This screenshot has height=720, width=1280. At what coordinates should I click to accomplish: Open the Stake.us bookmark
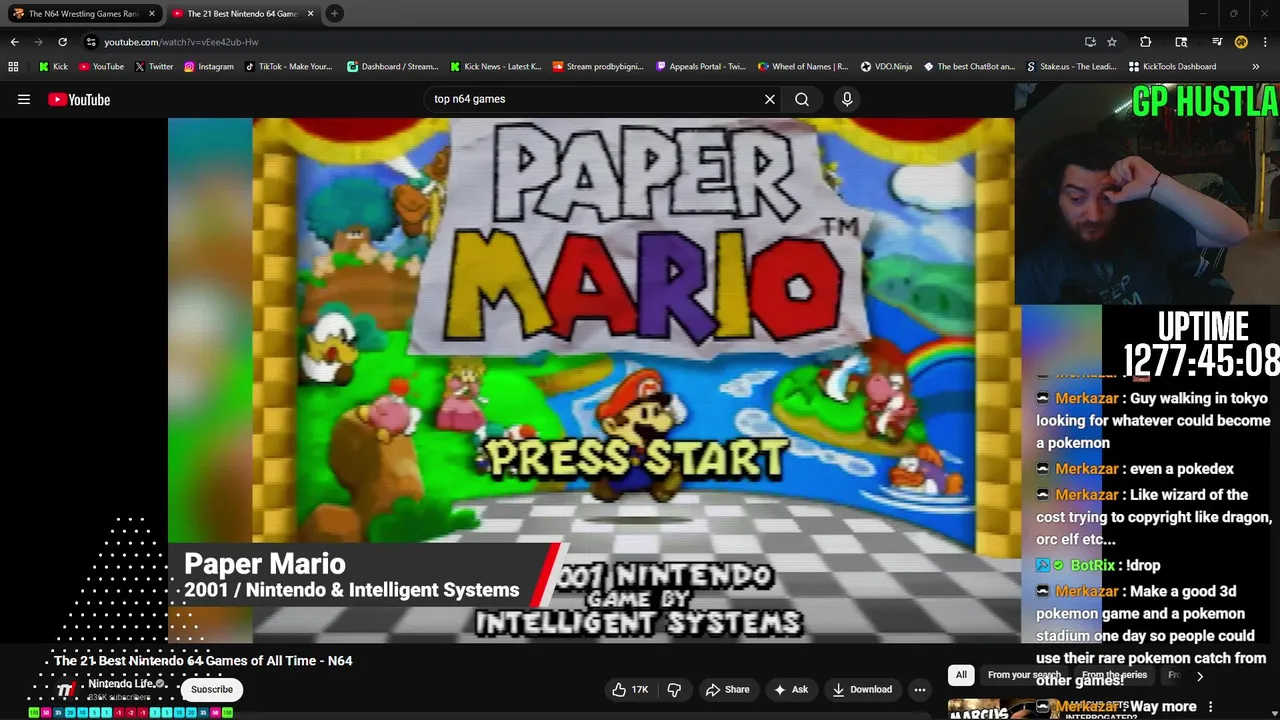click(1072, 67)
